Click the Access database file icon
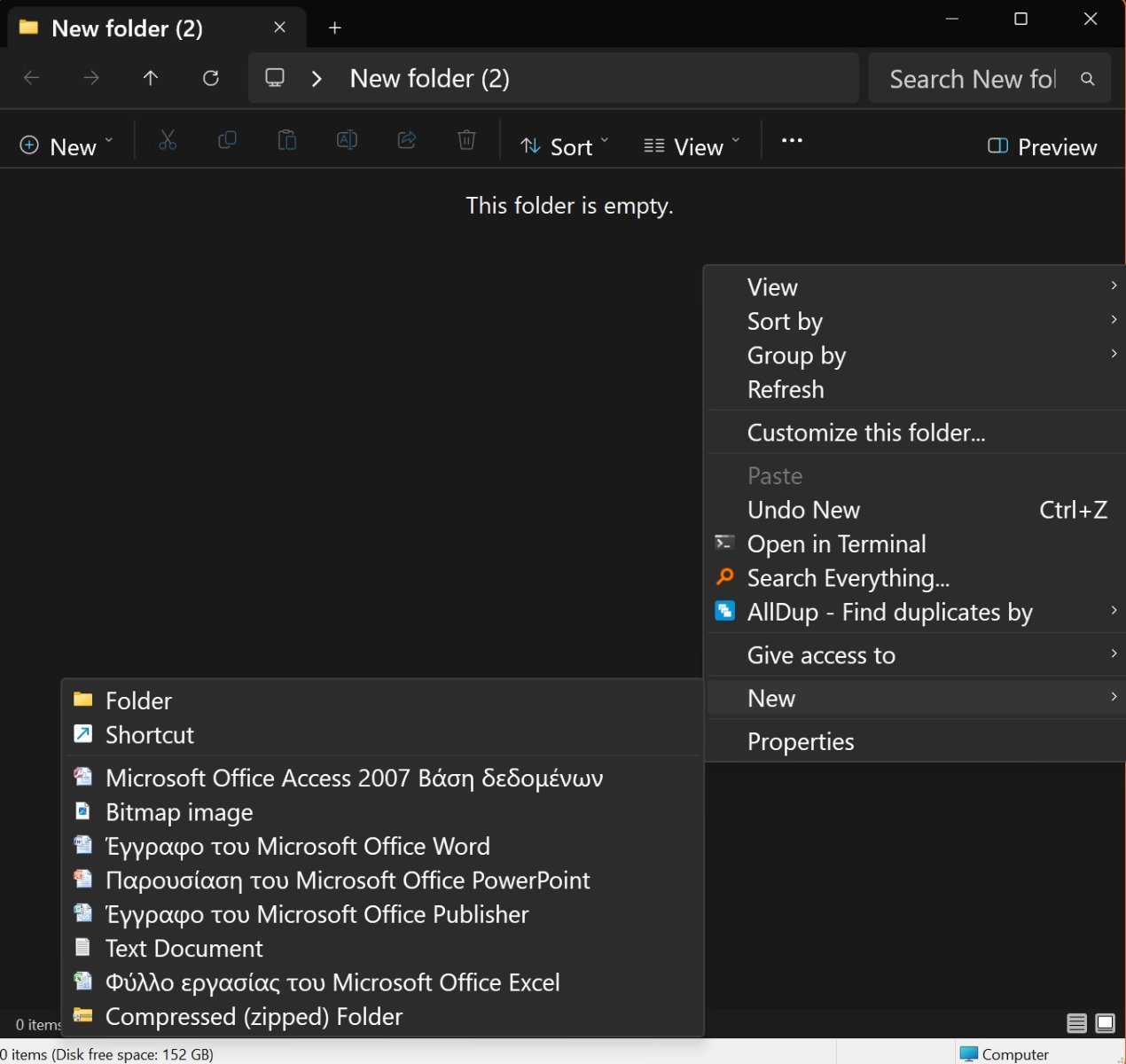This screenshot has width=1126, height=1064. point(82,777)
